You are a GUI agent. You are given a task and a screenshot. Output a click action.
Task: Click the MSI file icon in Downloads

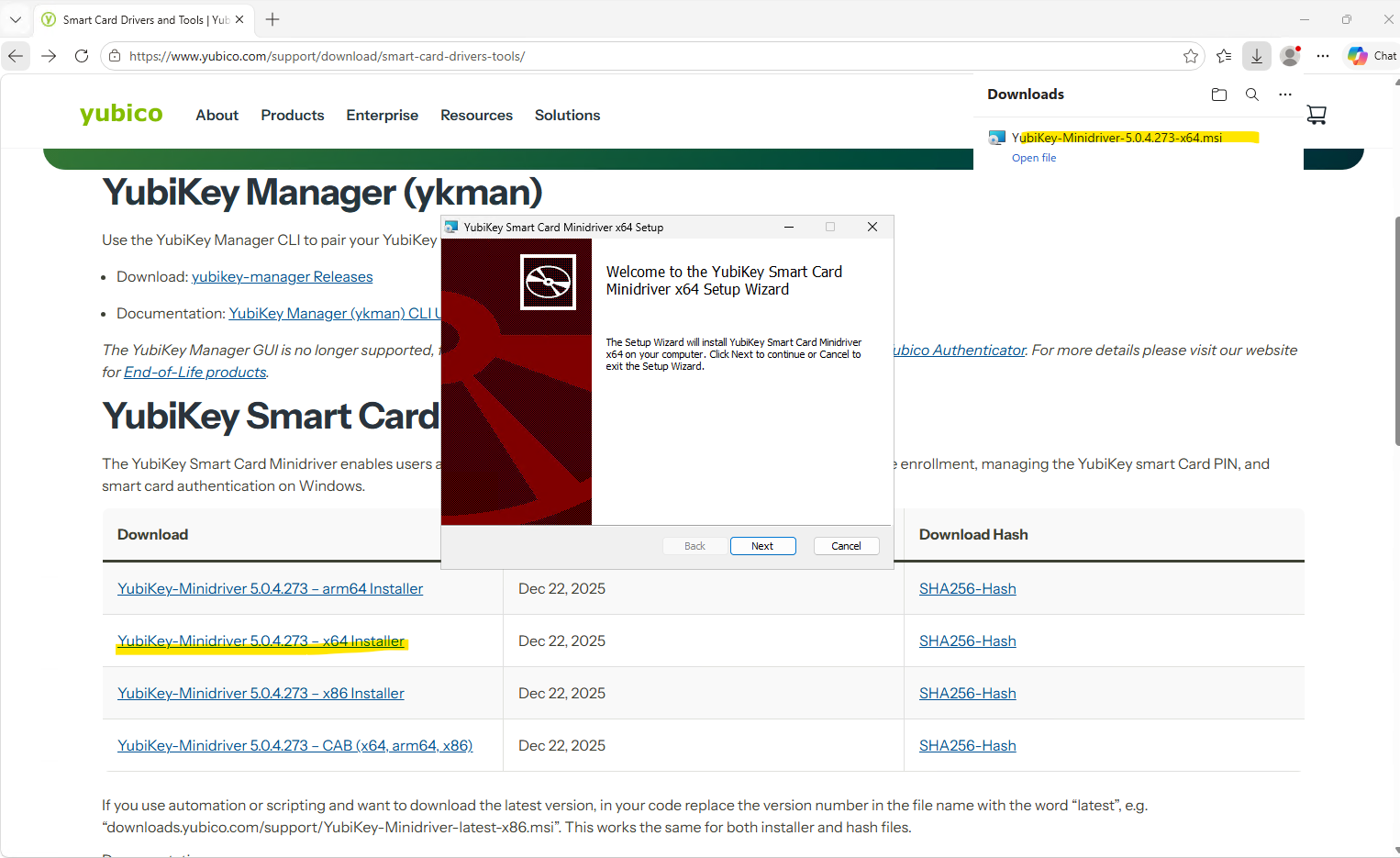coord(996,138)
